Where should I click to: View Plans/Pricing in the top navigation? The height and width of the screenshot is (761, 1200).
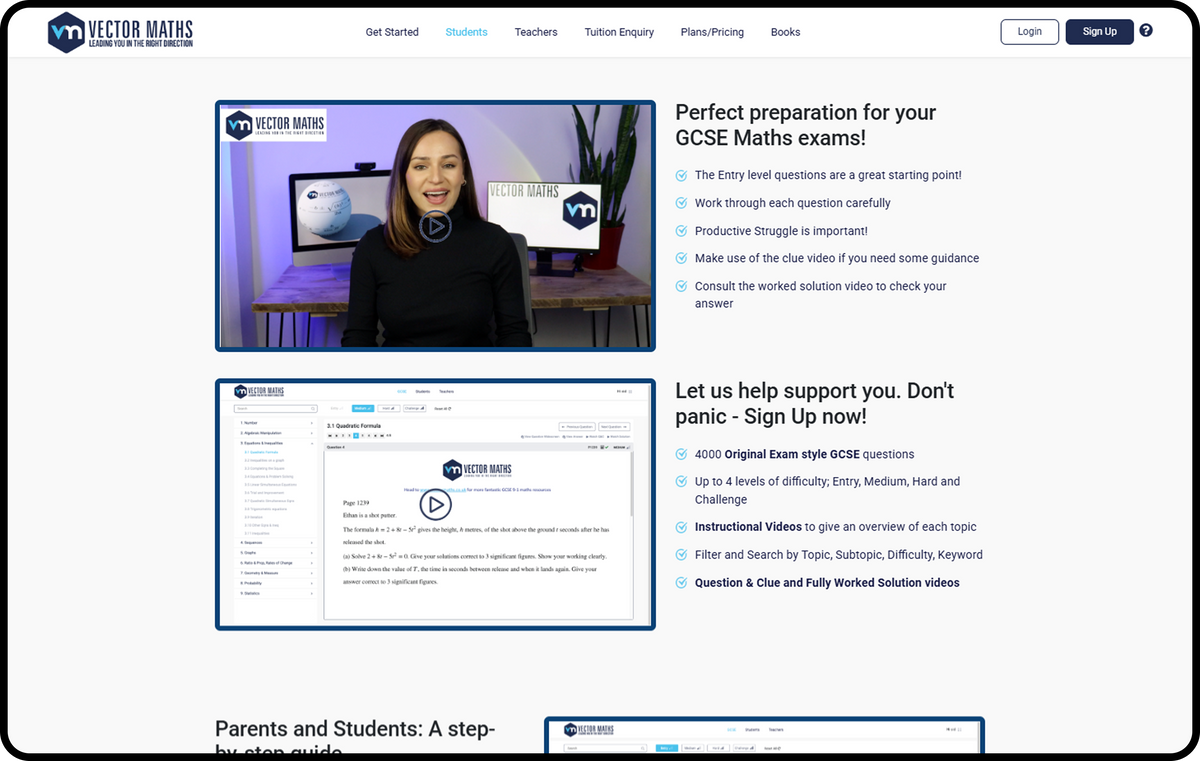712,32
